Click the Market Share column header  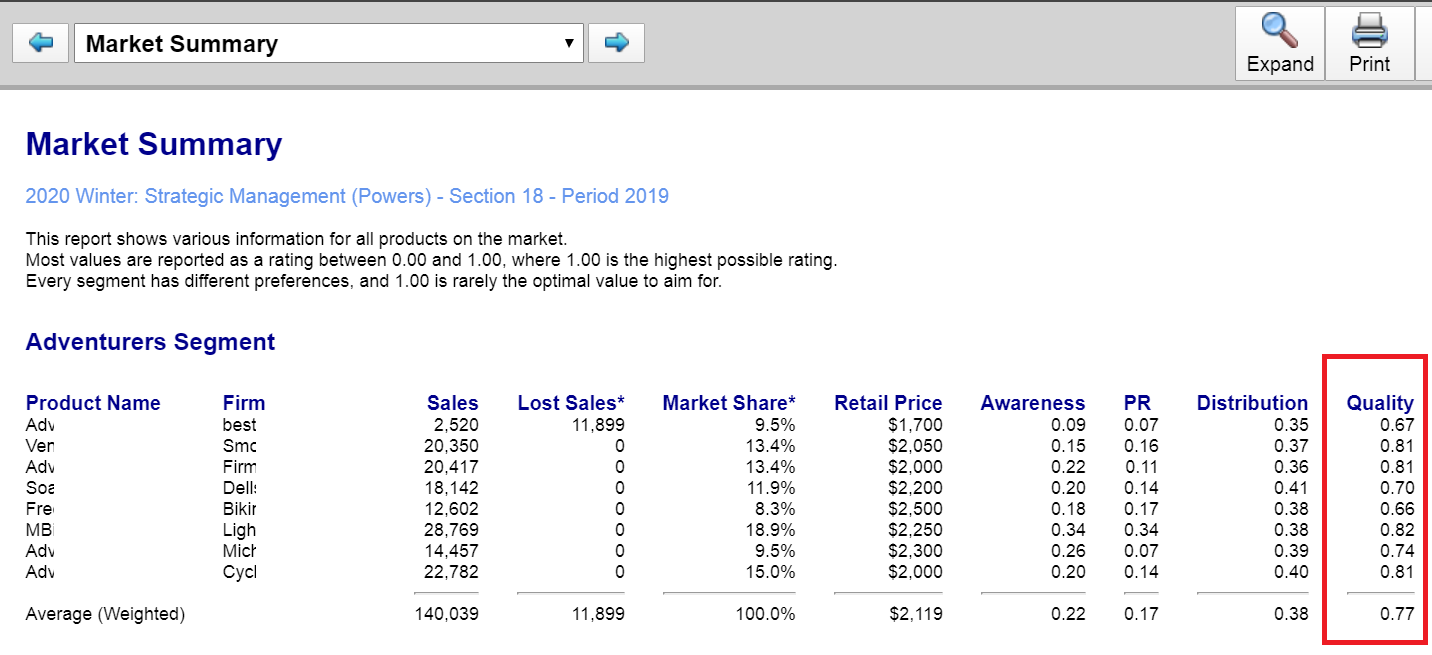(x=728, y=402)
